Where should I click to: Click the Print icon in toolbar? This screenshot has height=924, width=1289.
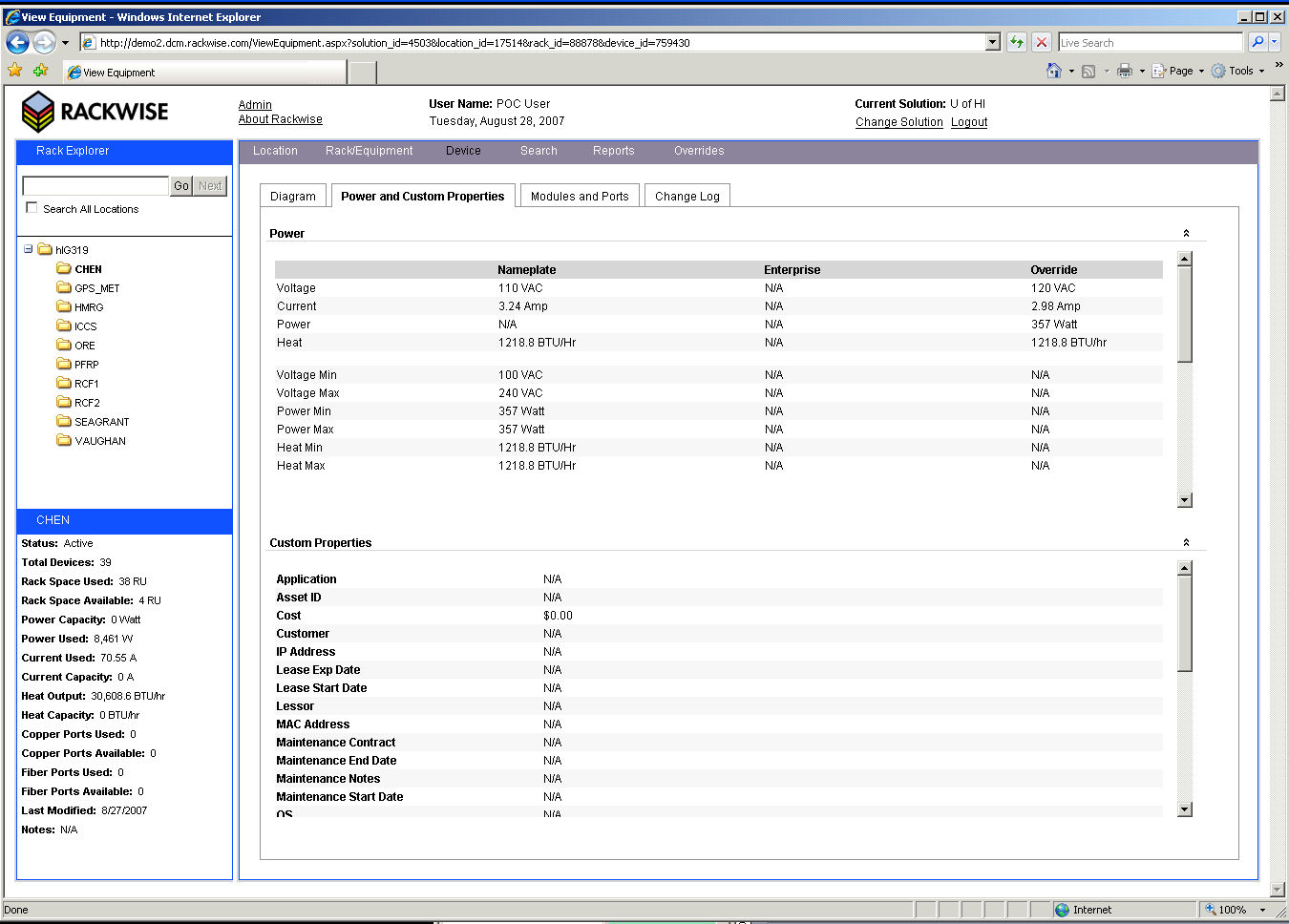coord(1125,71)
